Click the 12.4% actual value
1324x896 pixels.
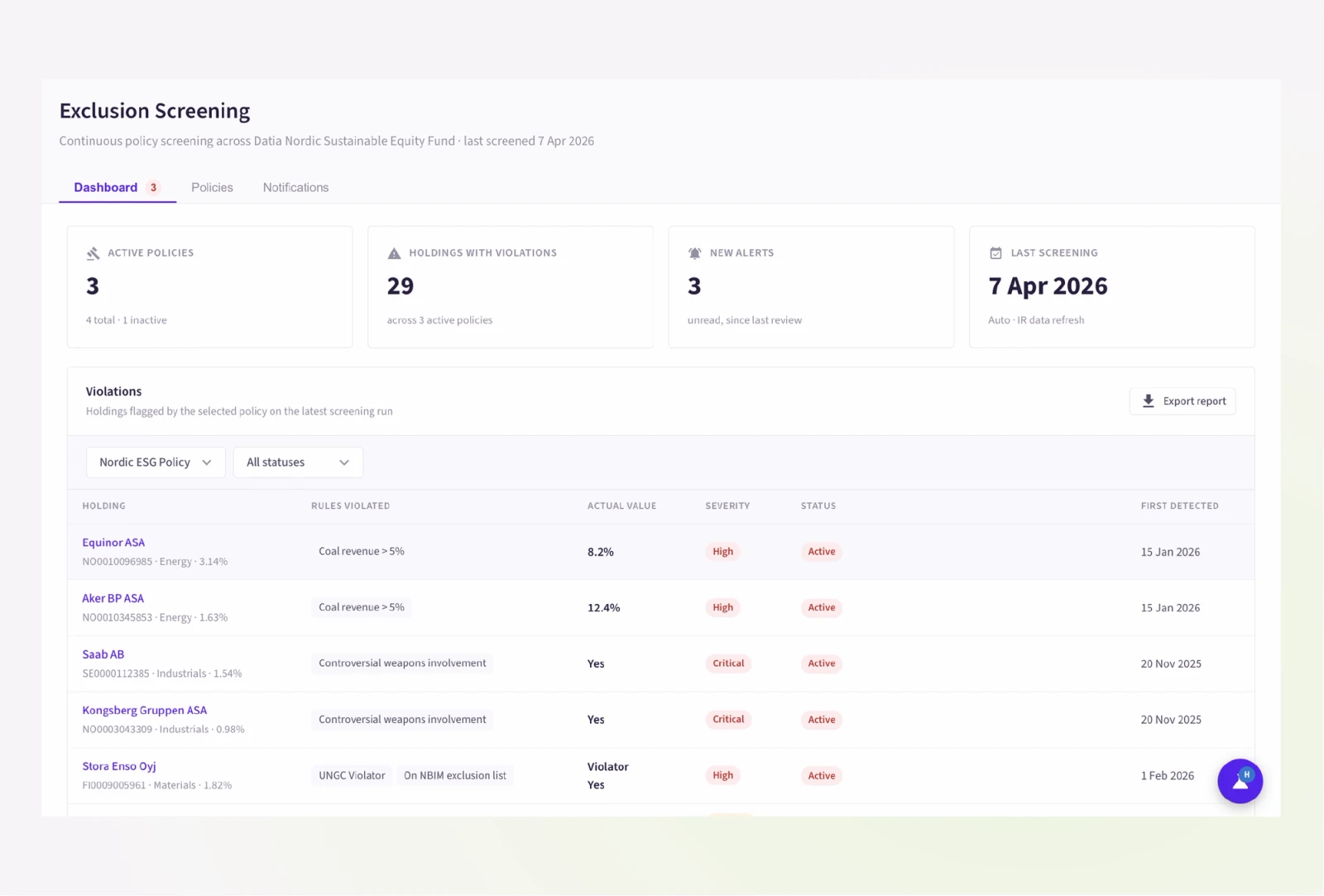pyautogui.click(x=604, y=607)
